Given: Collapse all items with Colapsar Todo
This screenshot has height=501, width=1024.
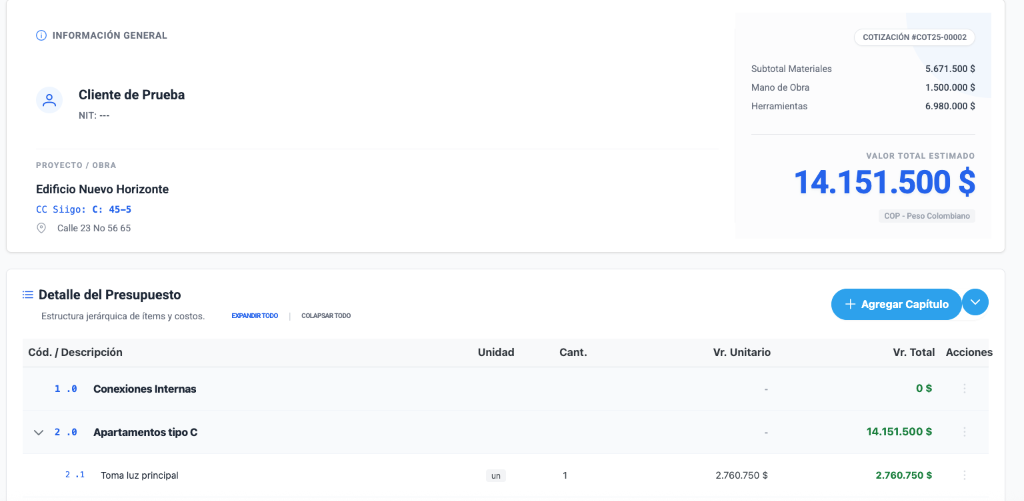Looking at the screenshot, I should (326, 316).
